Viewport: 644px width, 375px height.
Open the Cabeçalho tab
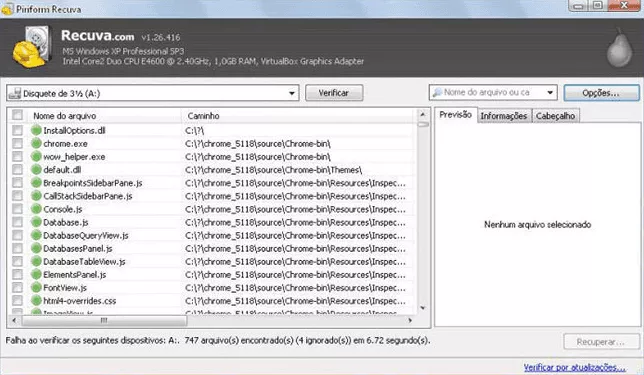point(555,116)
